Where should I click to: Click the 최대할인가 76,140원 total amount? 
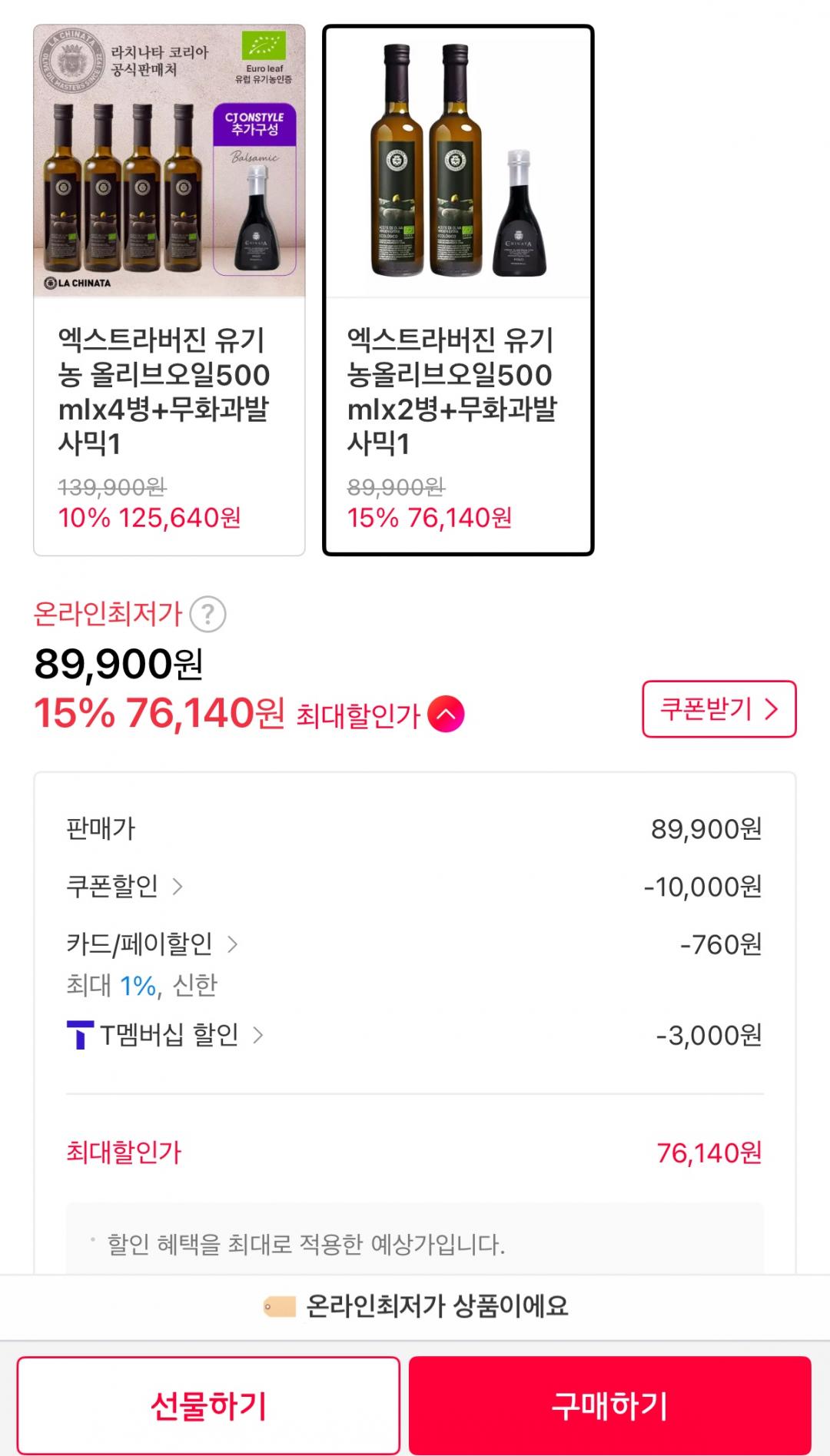(709, 1153)
